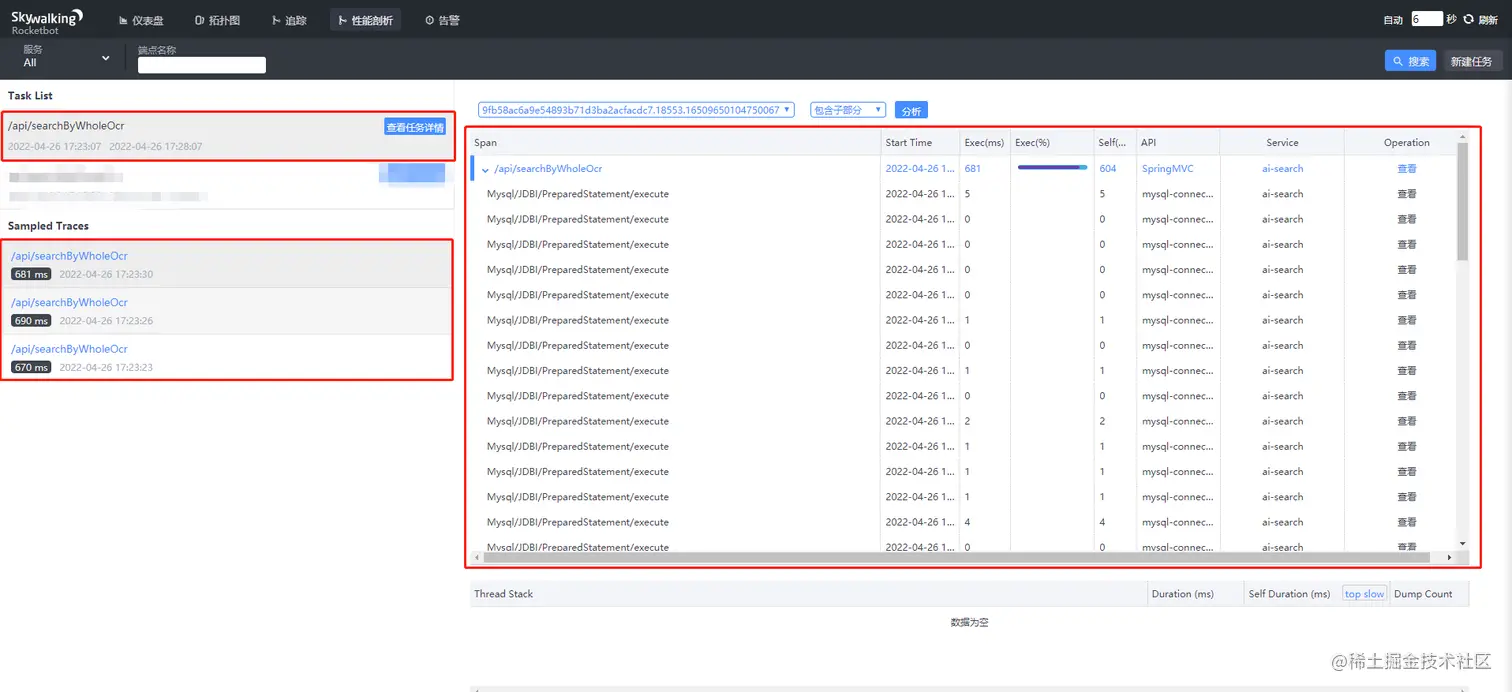The width and height of the screenshot is (1512, 692).
Task: Click the 分析 analyze button
Action: (911, 111)
